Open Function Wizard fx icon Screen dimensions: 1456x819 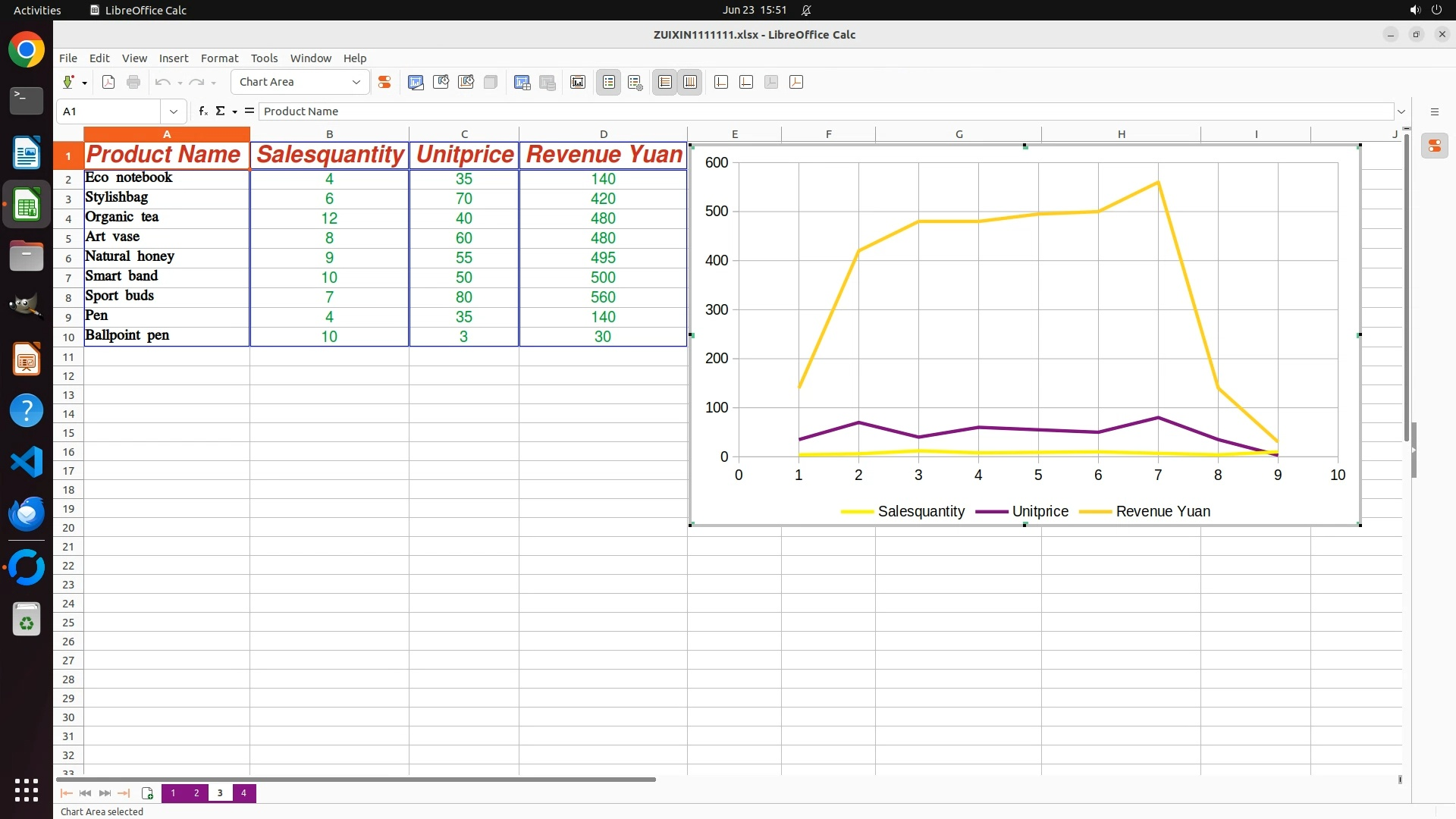(x=202, y=111)
